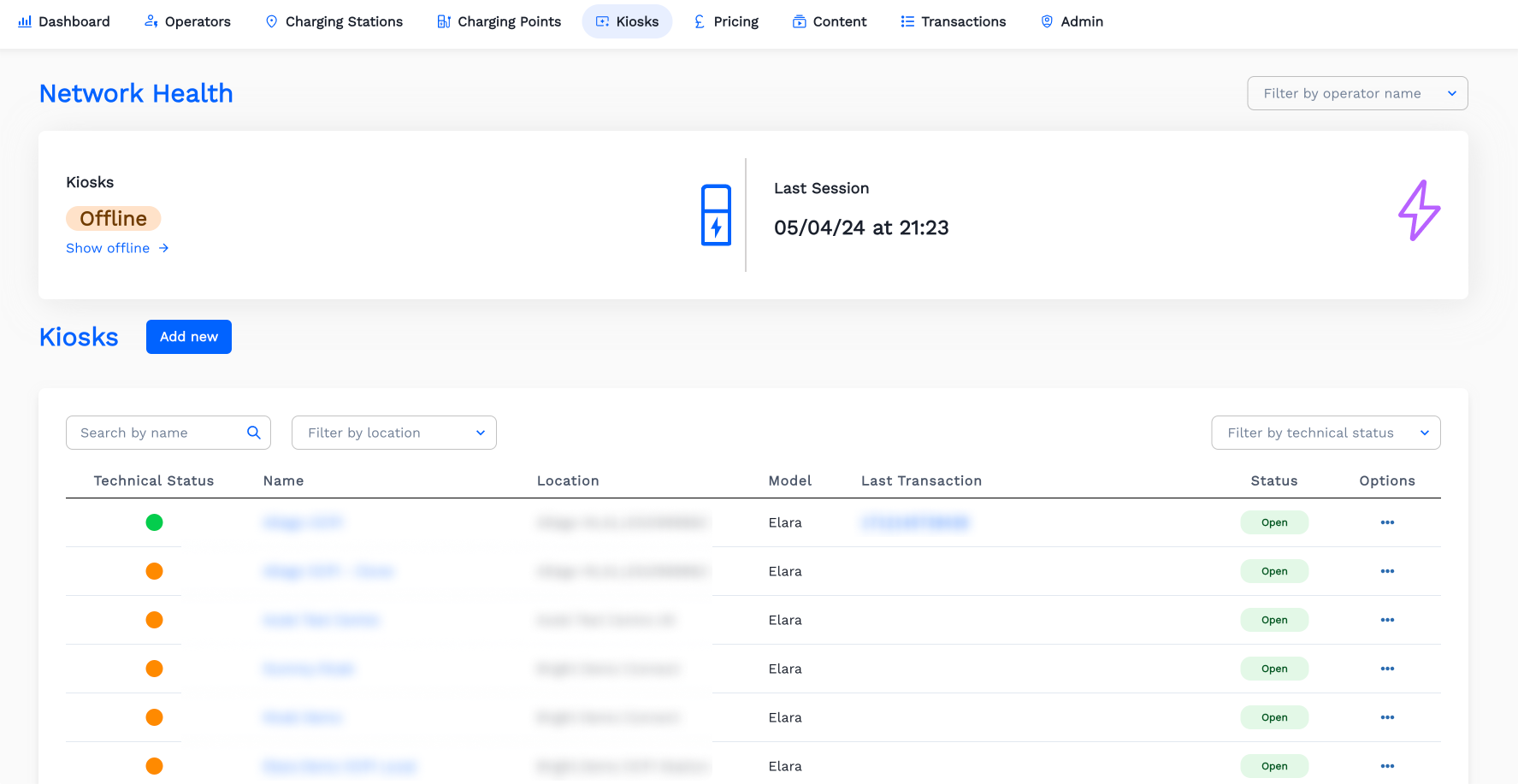Viewport: 1518px width, 784px height.
Task: Switch to the Transactions tab
Action: click(x=953, y=21)
